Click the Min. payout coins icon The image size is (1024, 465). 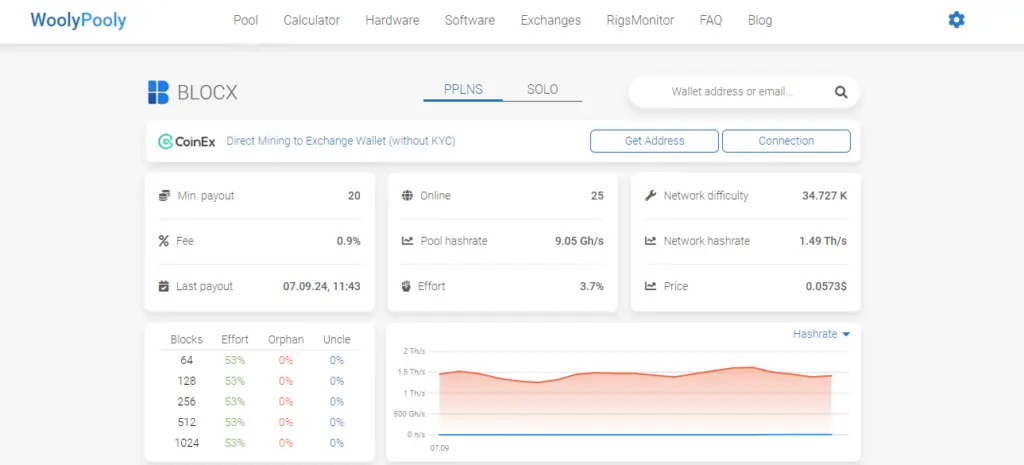click(164, 195)
